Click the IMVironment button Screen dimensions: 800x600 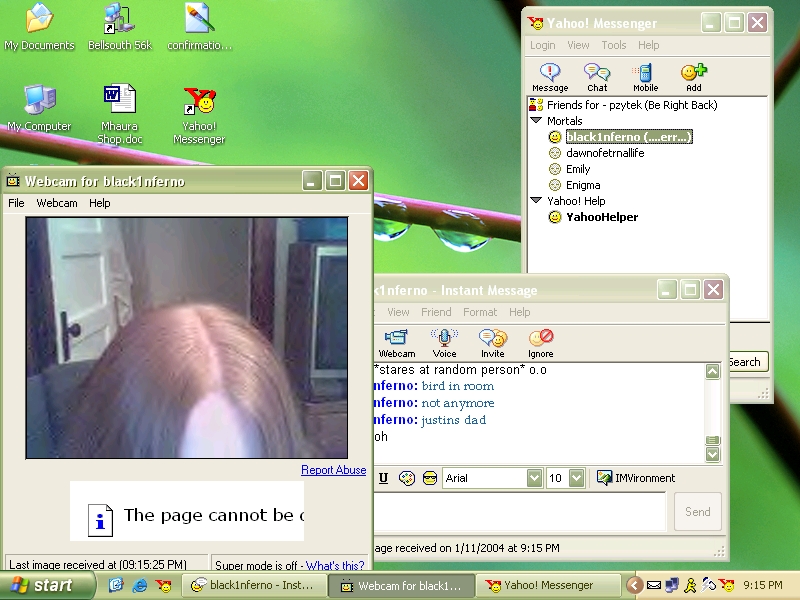click(x=636, y=478)
